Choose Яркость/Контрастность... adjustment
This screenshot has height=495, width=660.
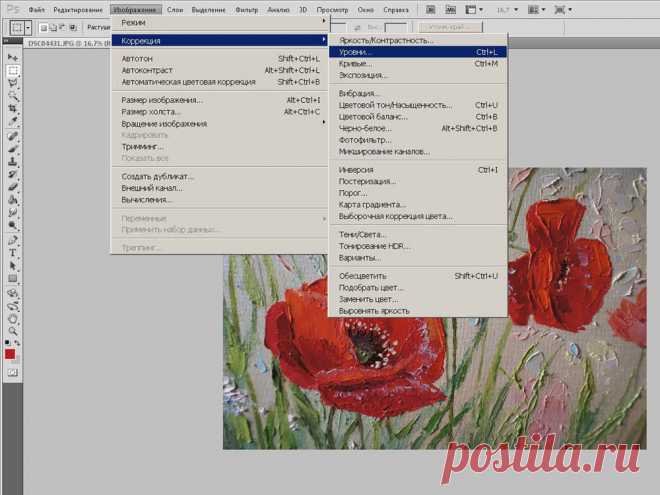click(x=418, y=40)
